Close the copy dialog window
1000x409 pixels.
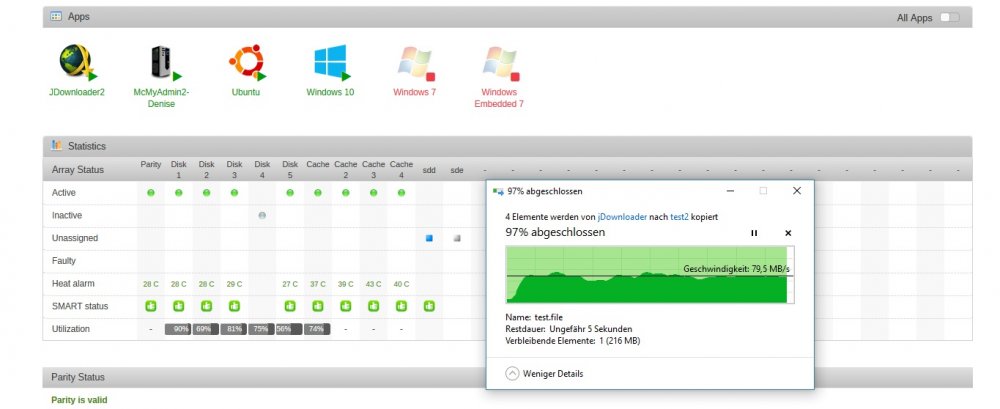(797, 191)
